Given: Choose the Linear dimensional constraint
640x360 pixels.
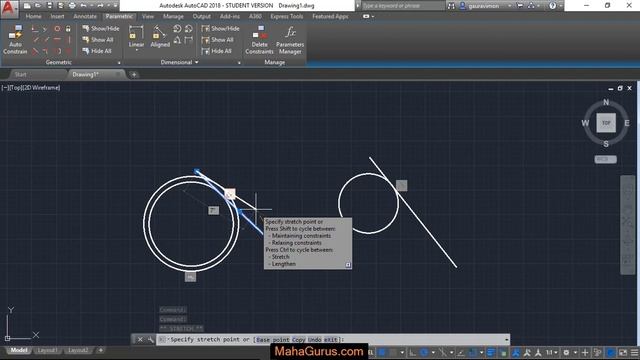Looking at the screenshot, I should coord(136,36).
